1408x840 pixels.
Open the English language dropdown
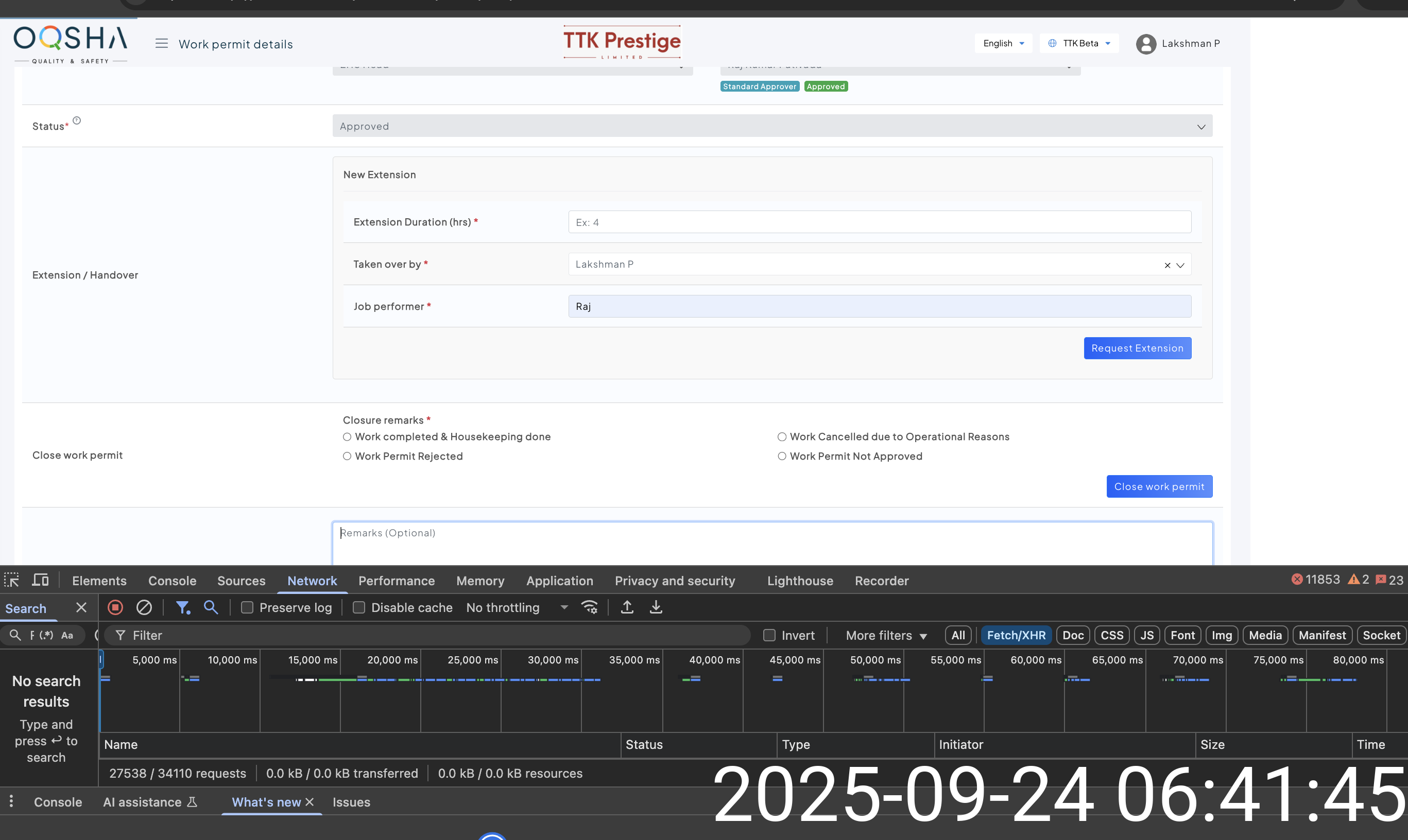[1003, 43]
